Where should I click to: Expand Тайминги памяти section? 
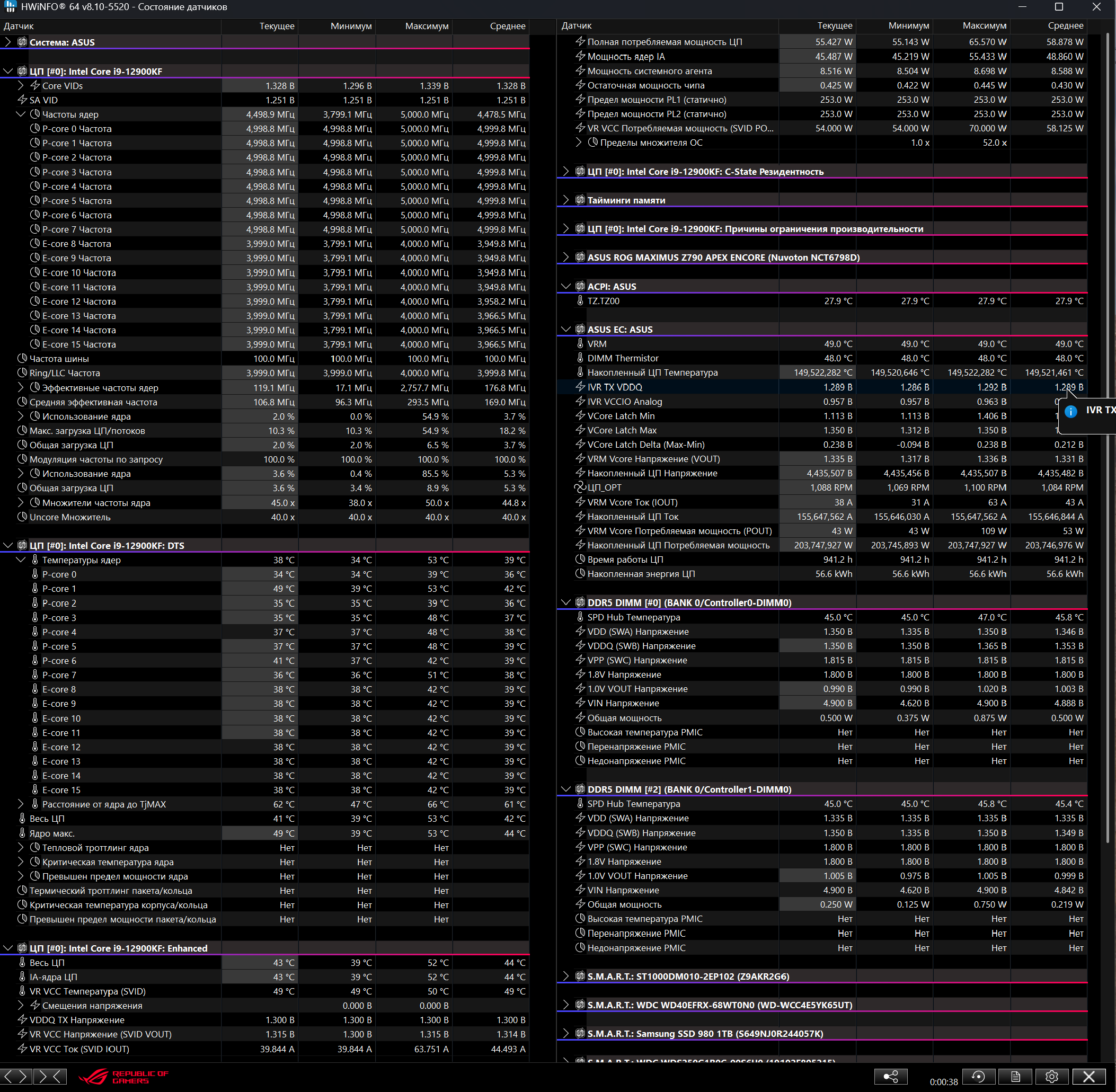[566, 200]
